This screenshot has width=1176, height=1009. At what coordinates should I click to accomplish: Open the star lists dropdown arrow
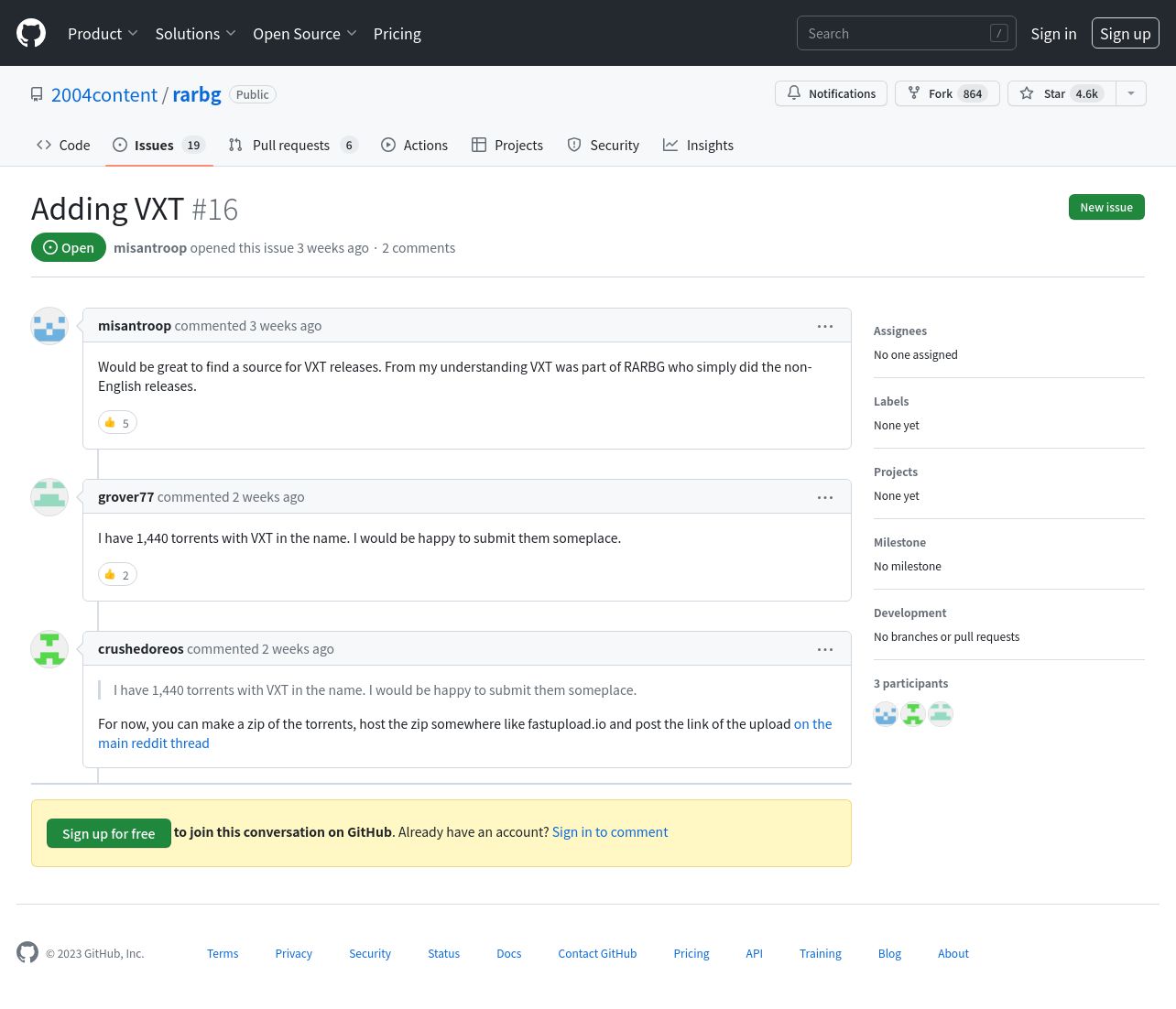point(1131,93)
